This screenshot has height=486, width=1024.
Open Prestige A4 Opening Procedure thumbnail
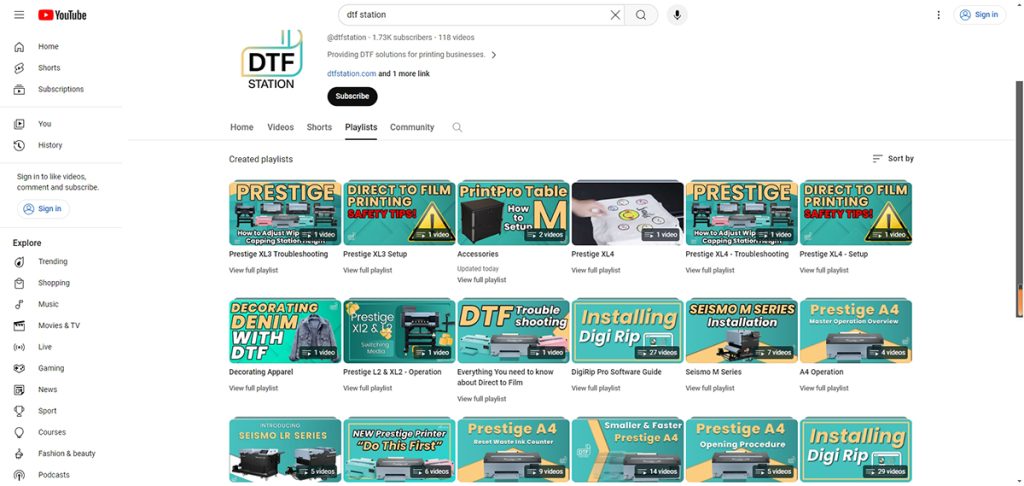(x=741, y=450)
